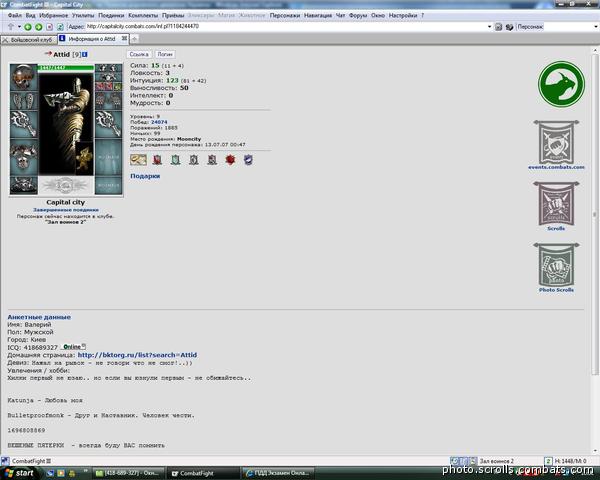Image resolution: width=600 pixels, height=480 pixels.
Task: Expand the address bar history dropdown
Action: (489, 27)
